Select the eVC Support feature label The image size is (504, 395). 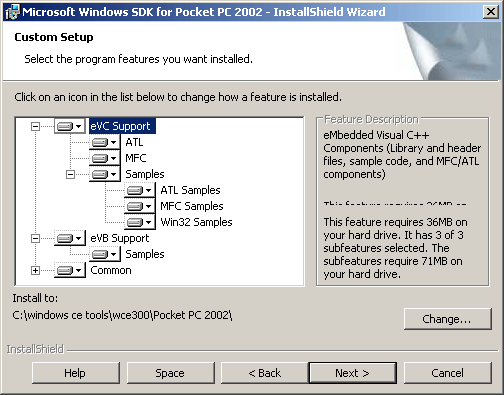click(122, 126)
